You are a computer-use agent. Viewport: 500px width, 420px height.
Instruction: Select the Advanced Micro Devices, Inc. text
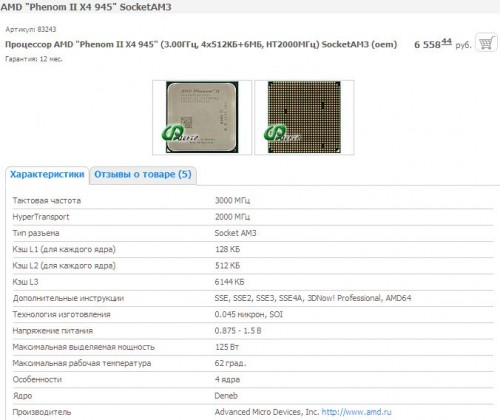click(x=267, y=412)
